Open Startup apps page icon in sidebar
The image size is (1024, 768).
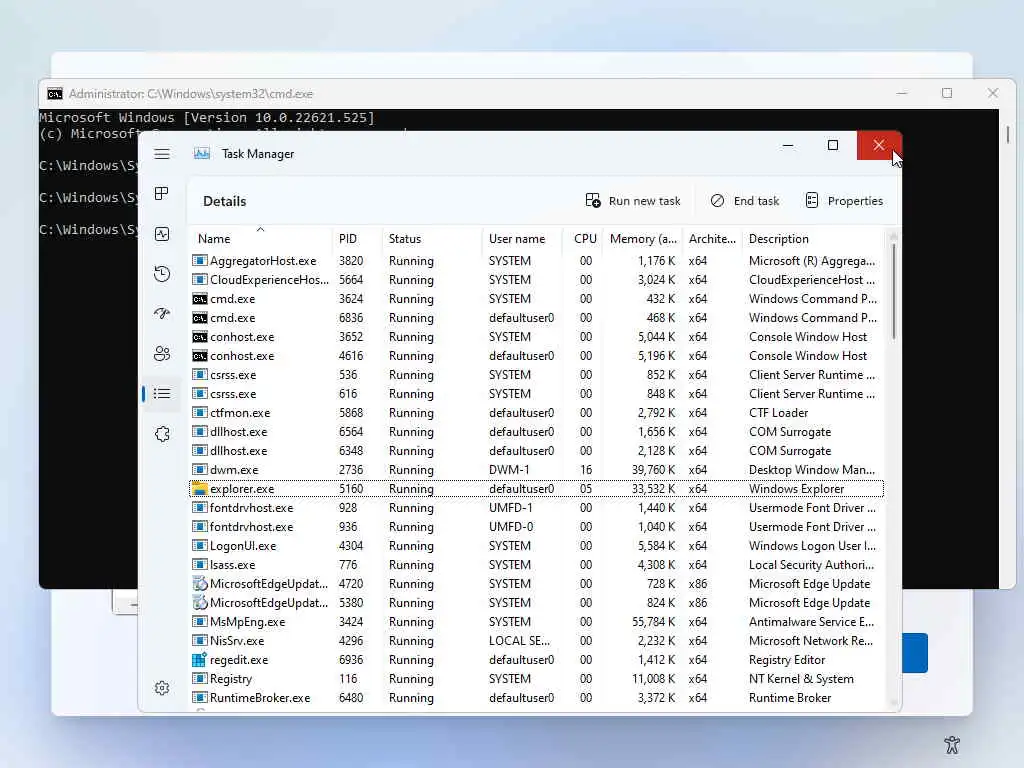162,313
